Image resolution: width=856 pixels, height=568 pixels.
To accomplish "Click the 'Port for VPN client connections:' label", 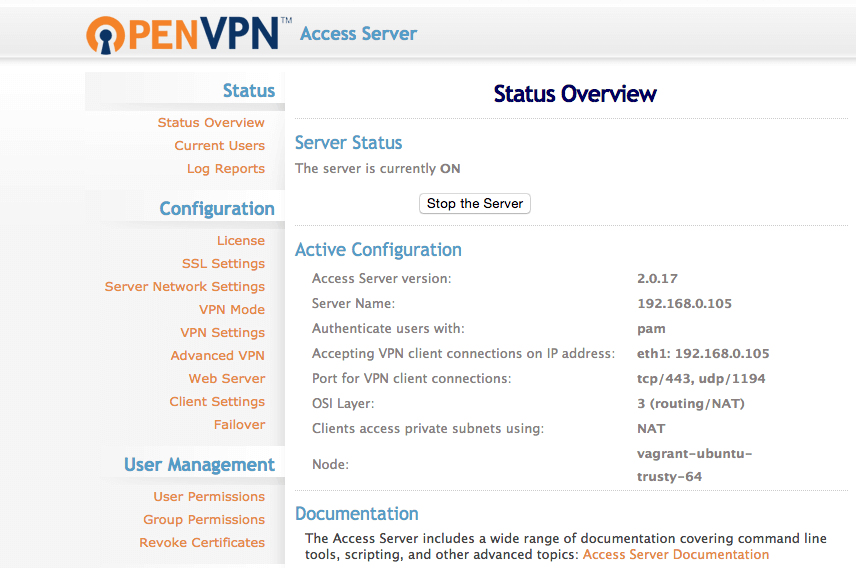I will [x=412, y=379].
